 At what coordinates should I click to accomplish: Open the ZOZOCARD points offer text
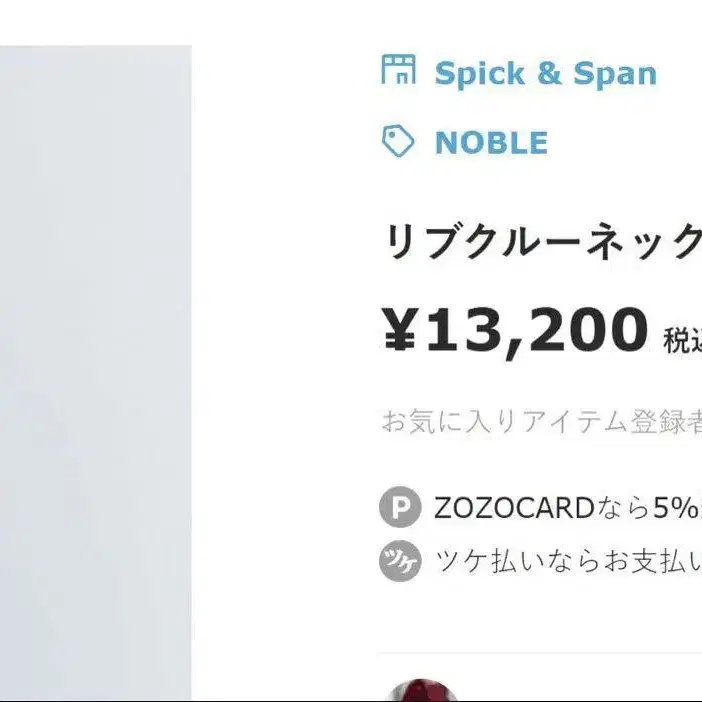[x=568, y=508]
